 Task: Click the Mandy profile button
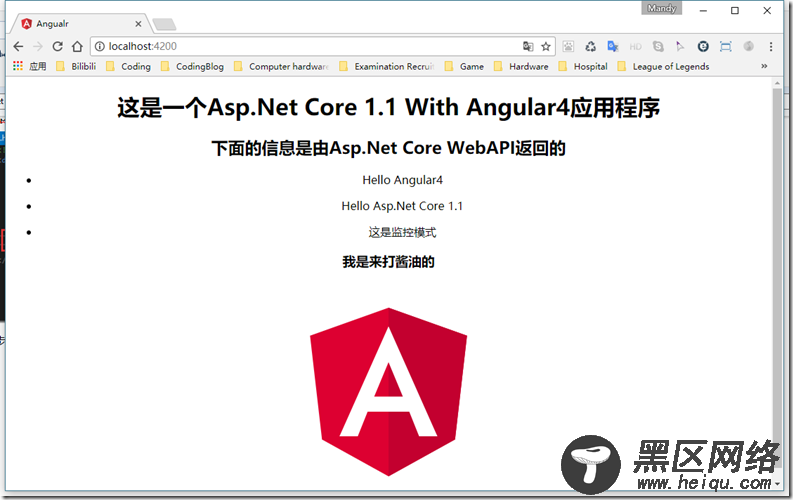click(662, 8)
